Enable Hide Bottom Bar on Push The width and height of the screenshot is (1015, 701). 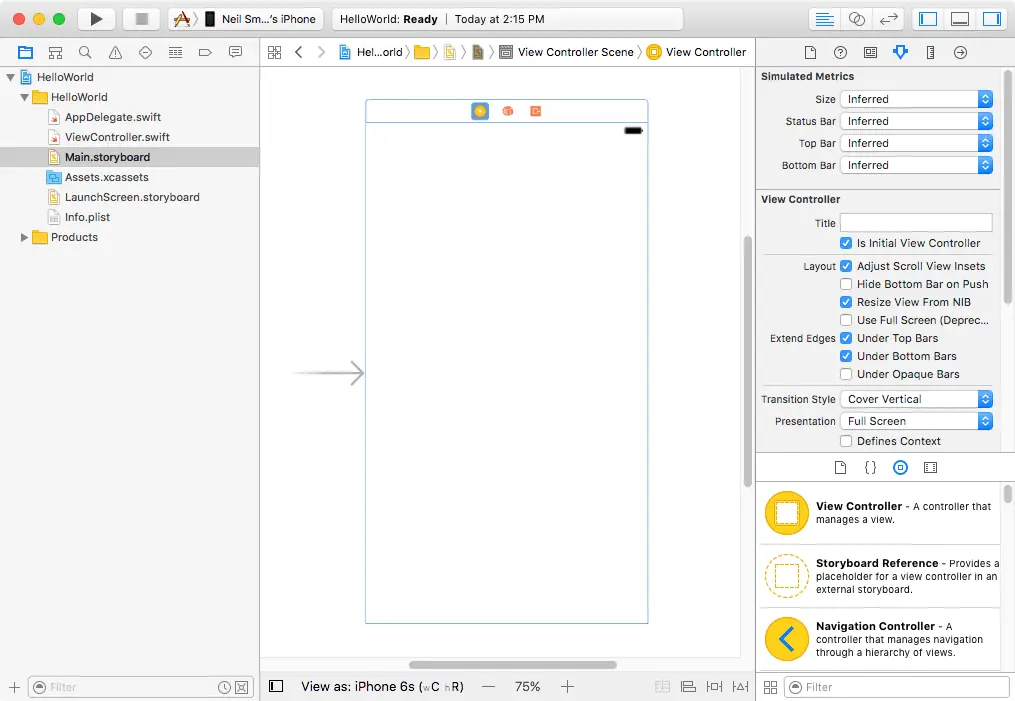point(846,284)
